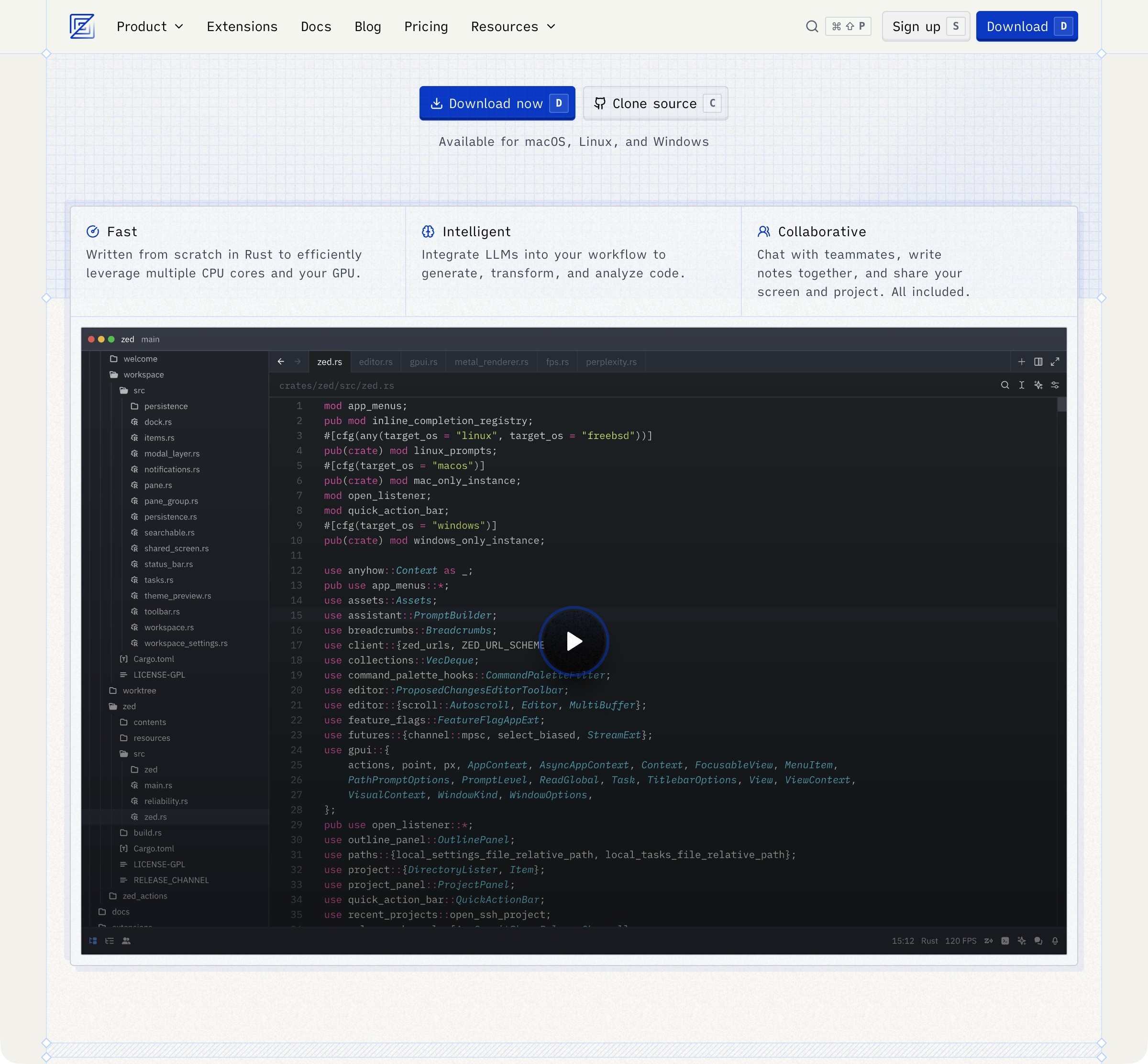Viewport: 1148px width, 1064px height.
Task: Click the Download now button
Action: point(497,104)
